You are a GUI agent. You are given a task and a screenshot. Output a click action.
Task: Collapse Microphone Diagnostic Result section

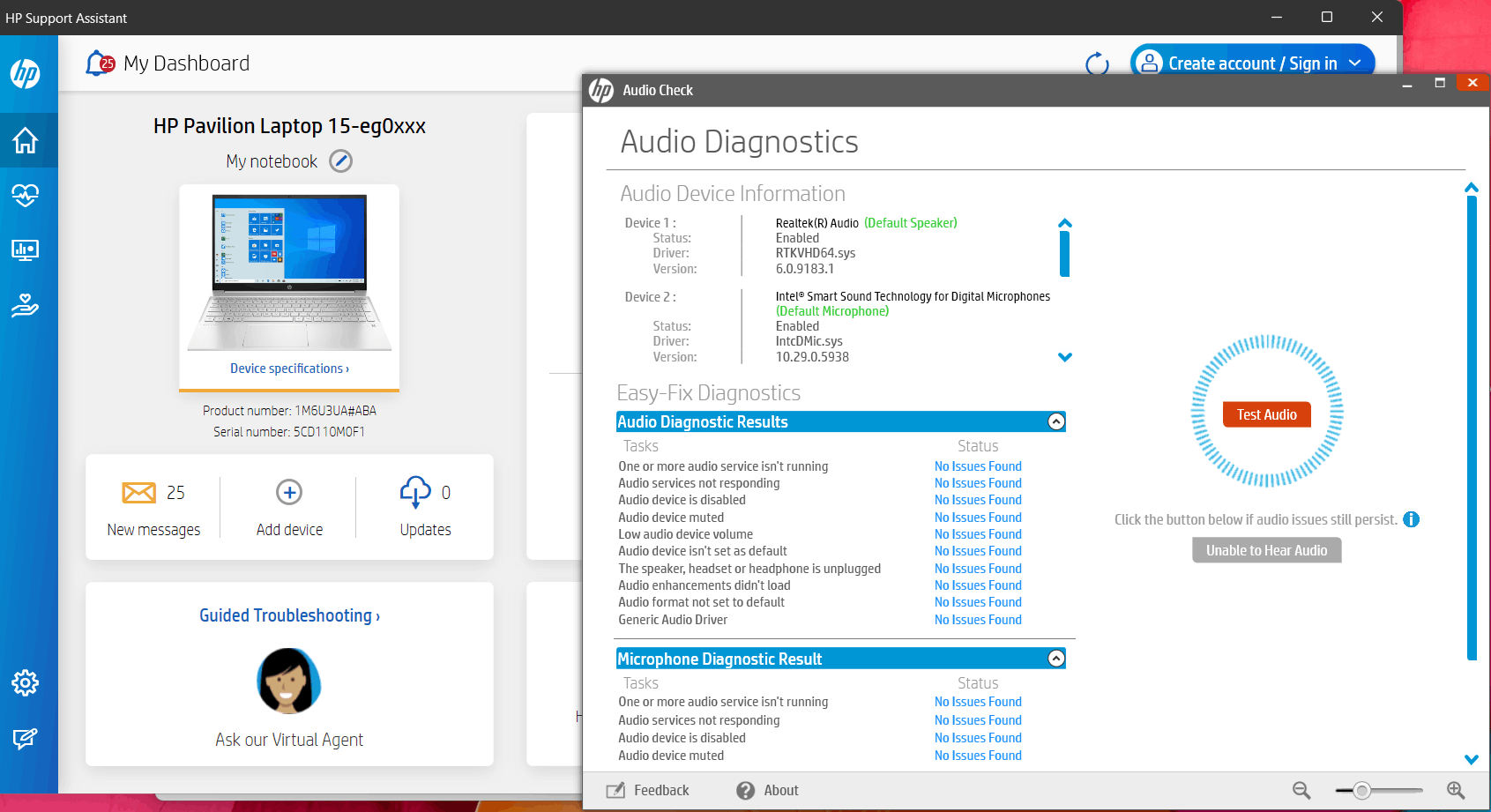[x=1056, y=659]
